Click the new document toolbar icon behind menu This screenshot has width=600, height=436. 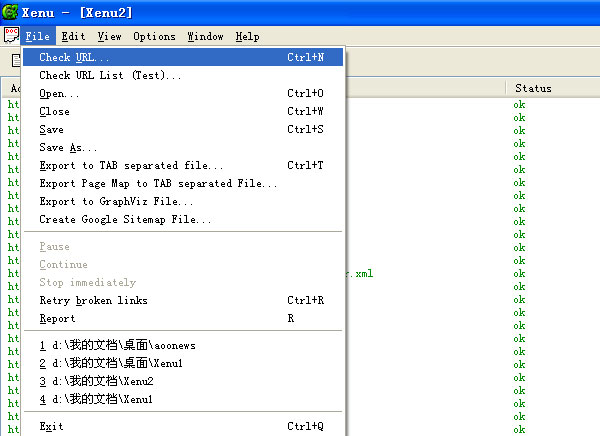[x=16, y=60]
